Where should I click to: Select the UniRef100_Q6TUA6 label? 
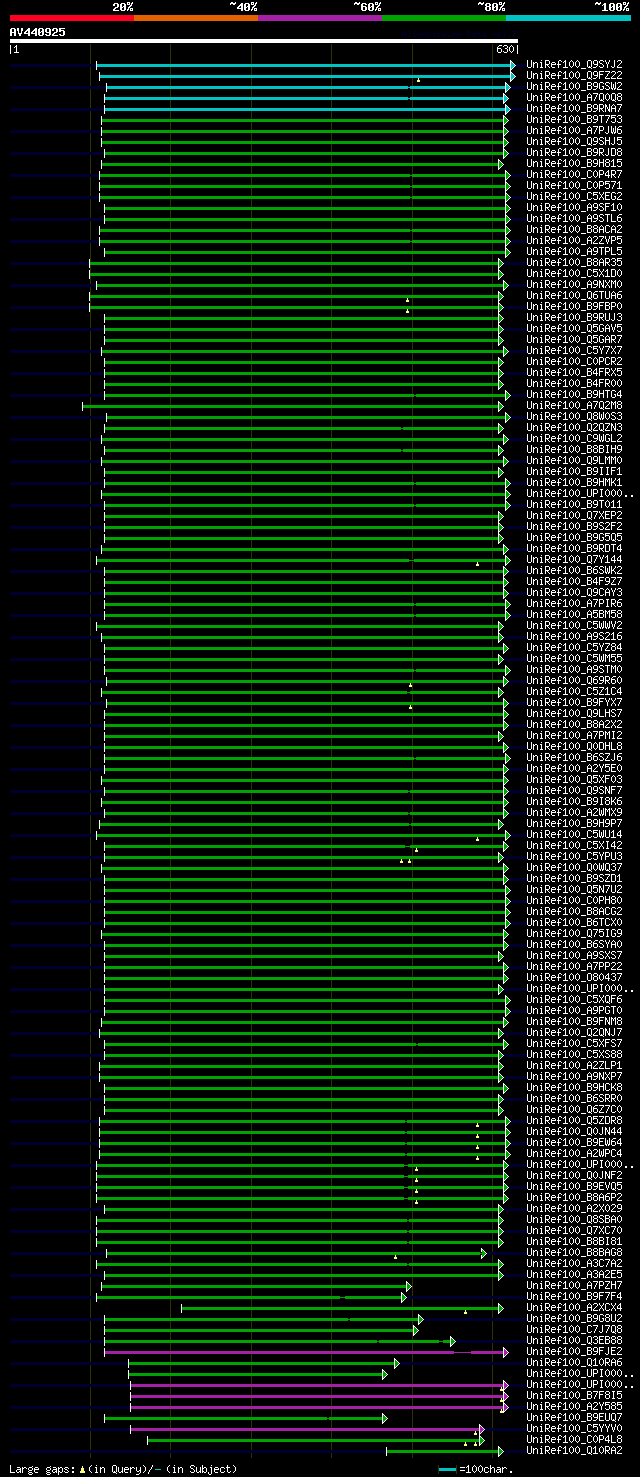[574, 295]
